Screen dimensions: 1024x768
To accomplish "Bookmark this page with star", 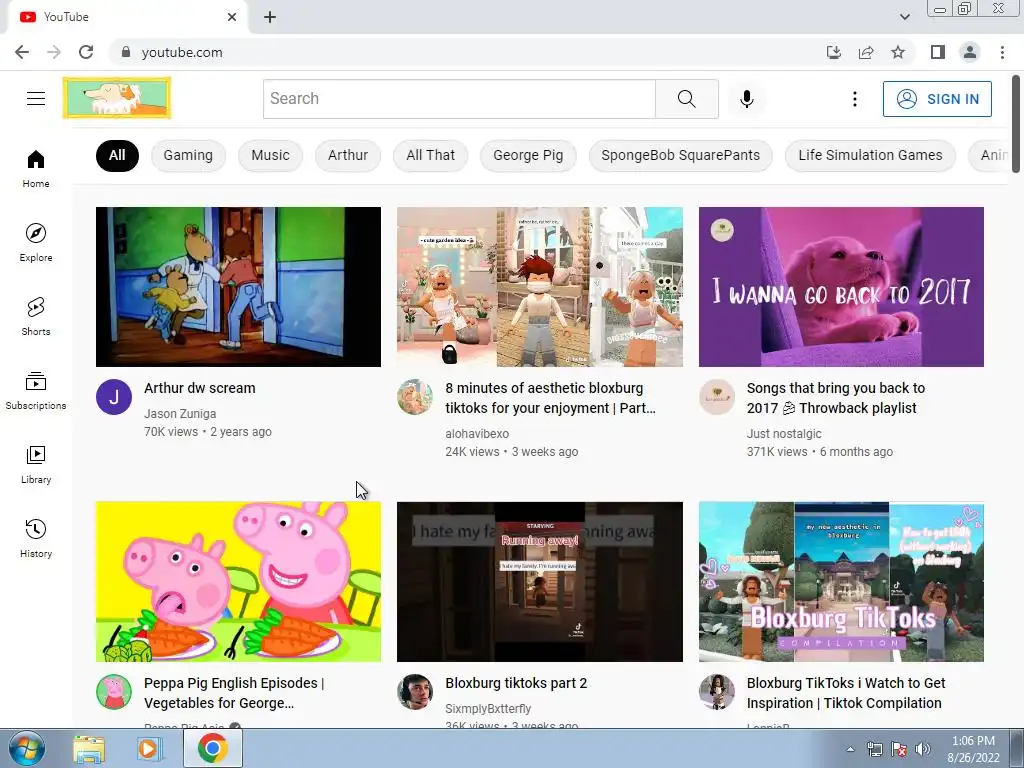I will pyautogui.click(x=898, y=52).
